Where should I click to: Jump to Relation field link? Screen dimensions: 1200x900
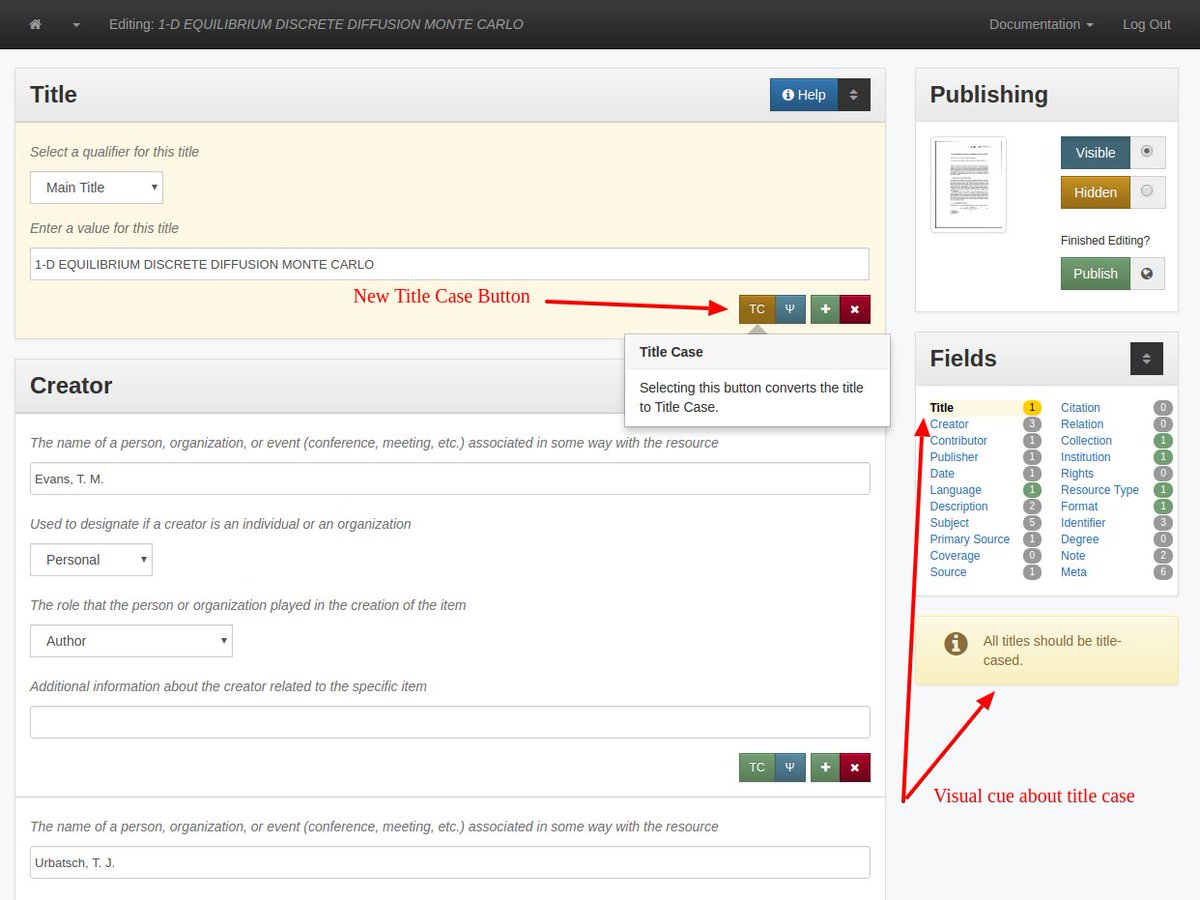coord(1082,424)
